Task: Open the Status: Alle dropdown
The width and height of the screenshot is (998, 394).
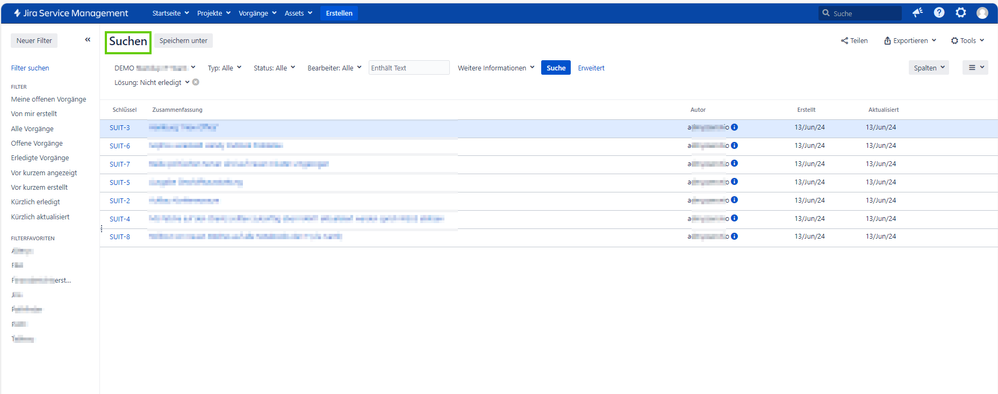Action: (x=274, y=67)
